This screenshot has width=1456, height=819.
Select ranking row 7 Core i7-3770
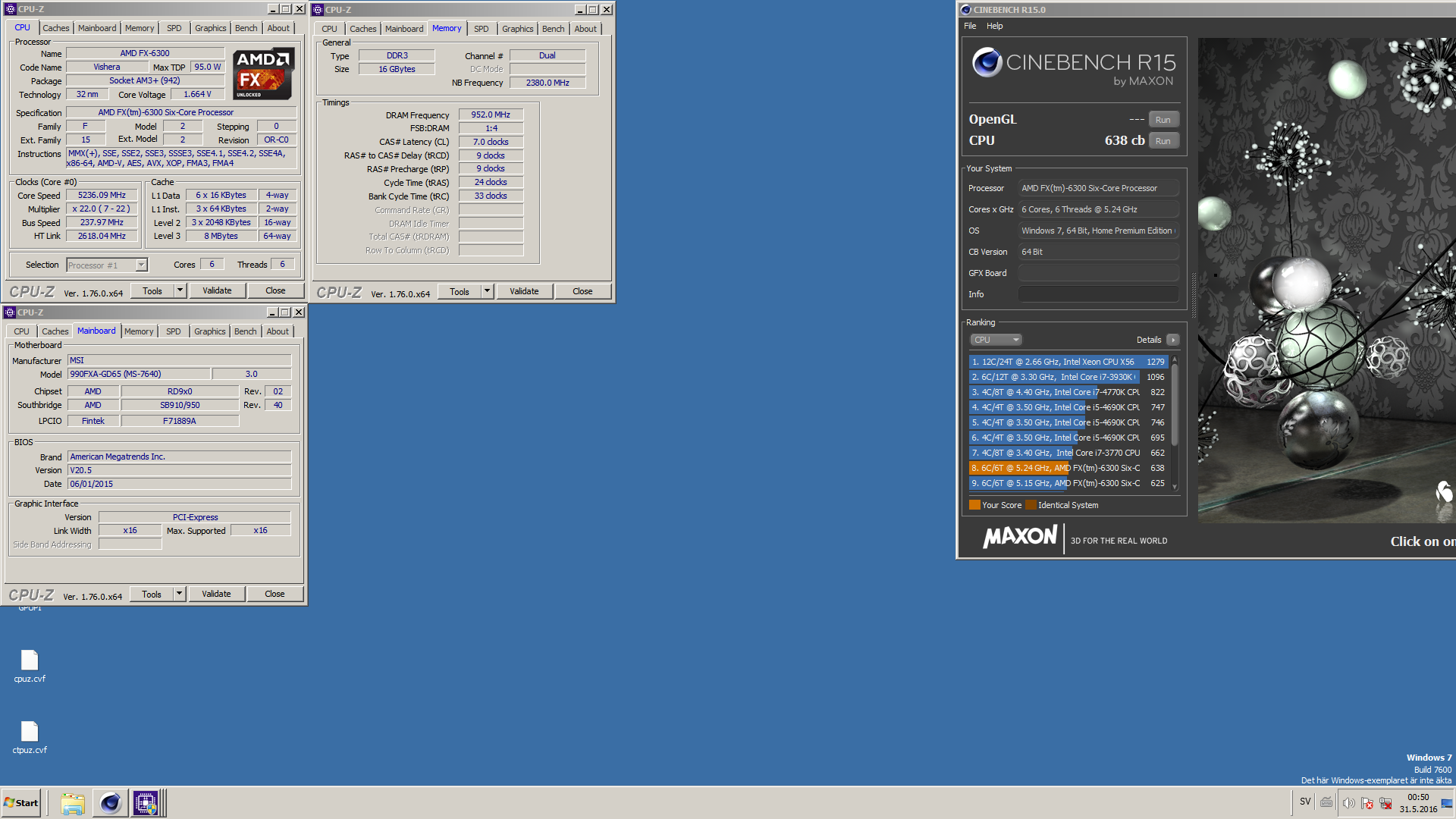[1068, 453]
